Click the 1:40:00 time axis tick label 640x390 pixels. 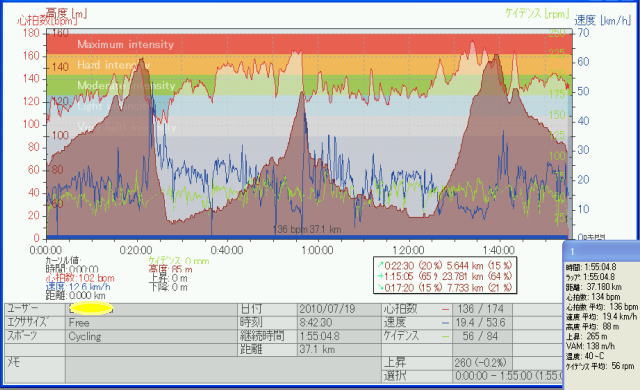click(498, 250)
